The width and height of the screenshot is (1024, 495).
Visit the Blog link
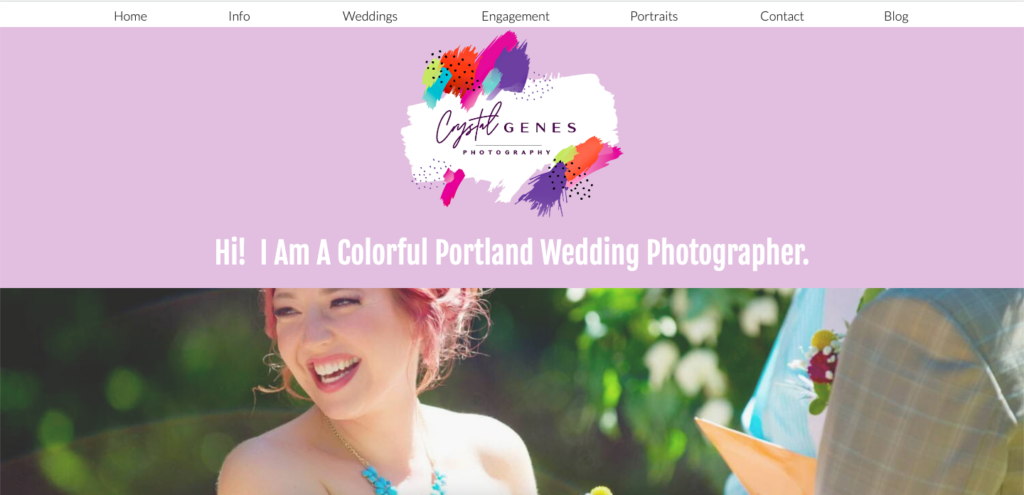[896, 16]
